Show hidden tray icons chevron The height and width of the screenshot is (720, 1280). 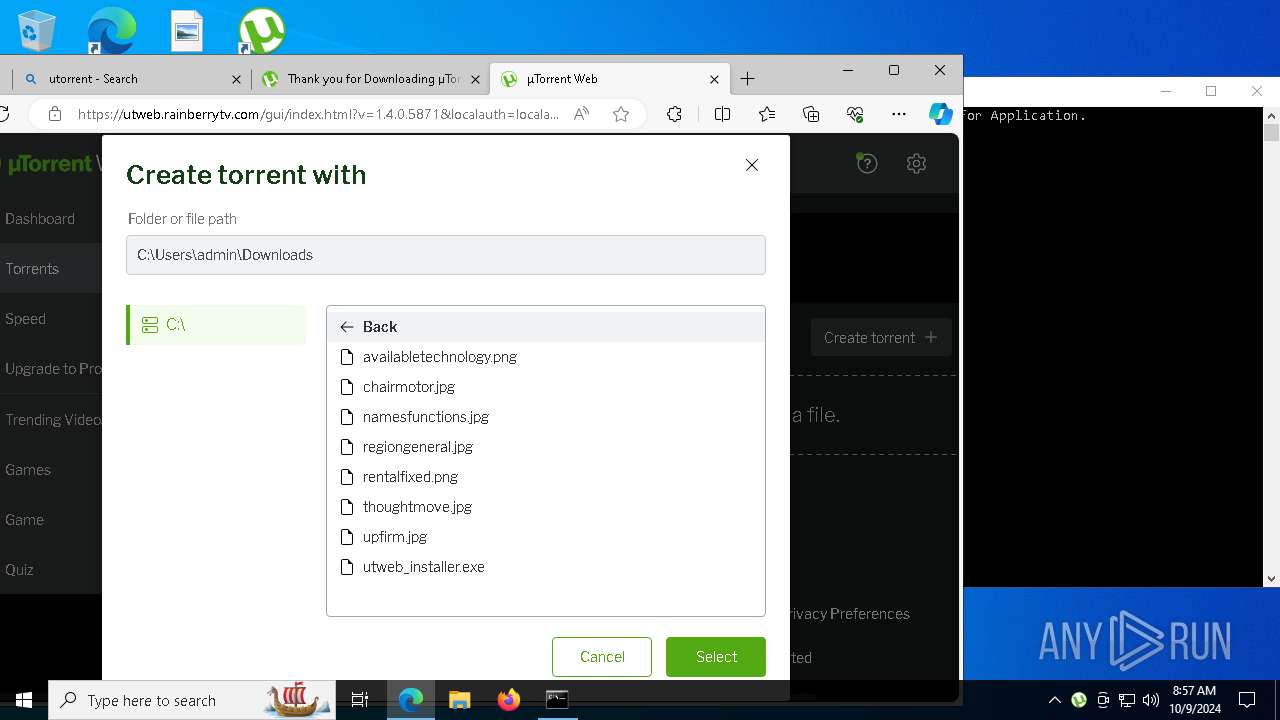pyautogui.click(x=1054, y=700)
